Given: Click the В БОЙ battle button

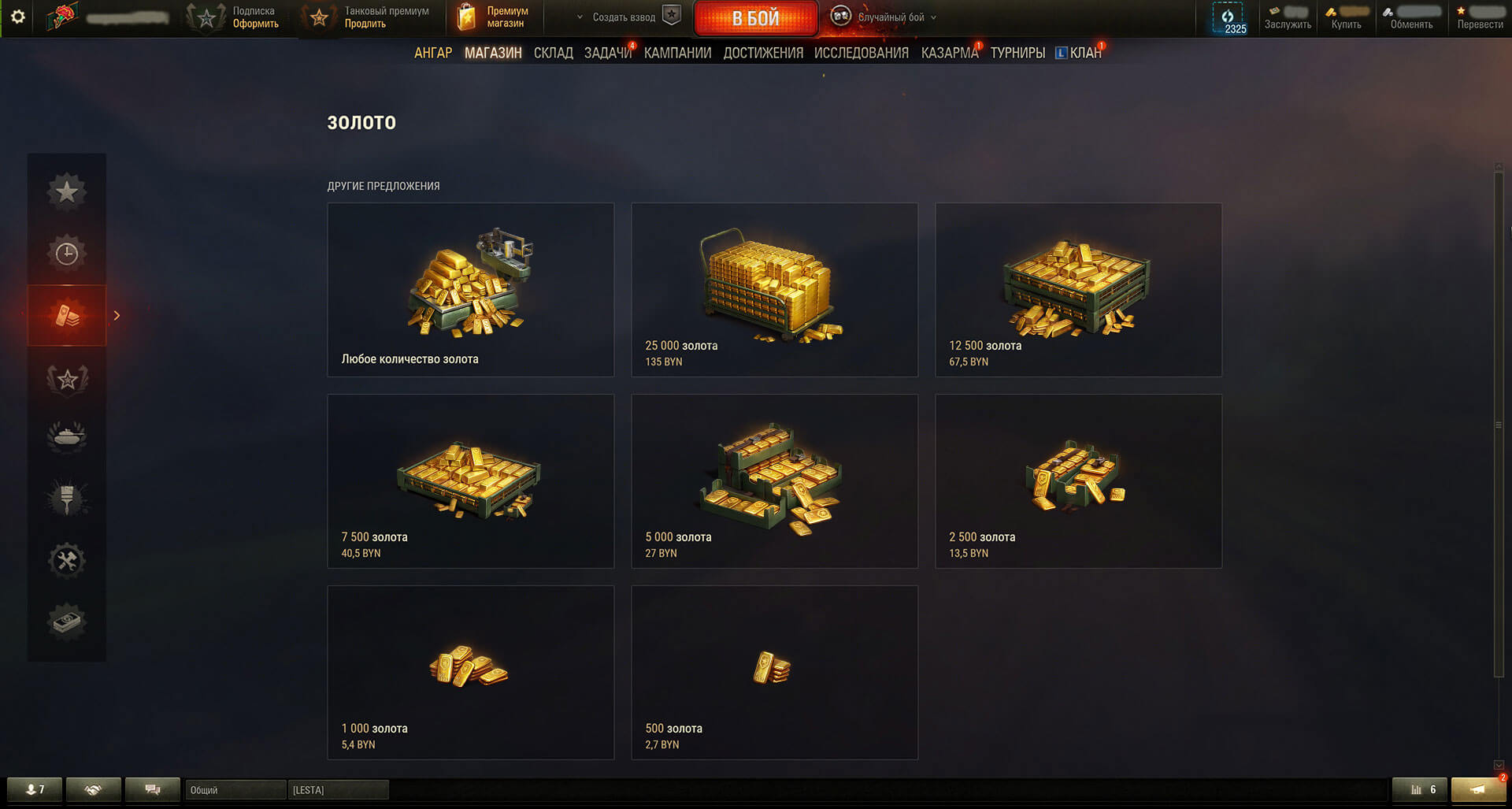Looking at the screenshot, I should tap(756, 18).
